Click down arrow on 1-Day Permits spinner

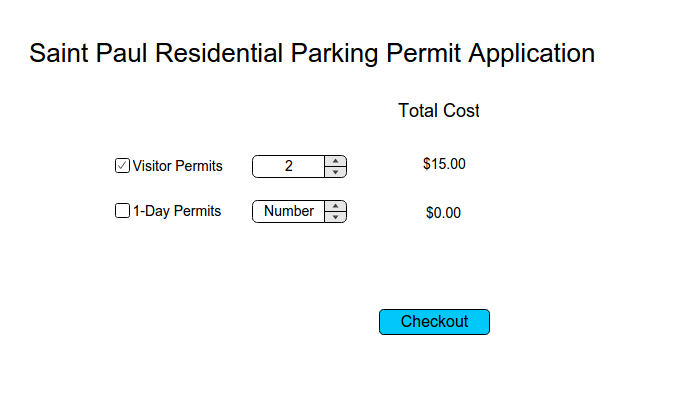(336, 217)
